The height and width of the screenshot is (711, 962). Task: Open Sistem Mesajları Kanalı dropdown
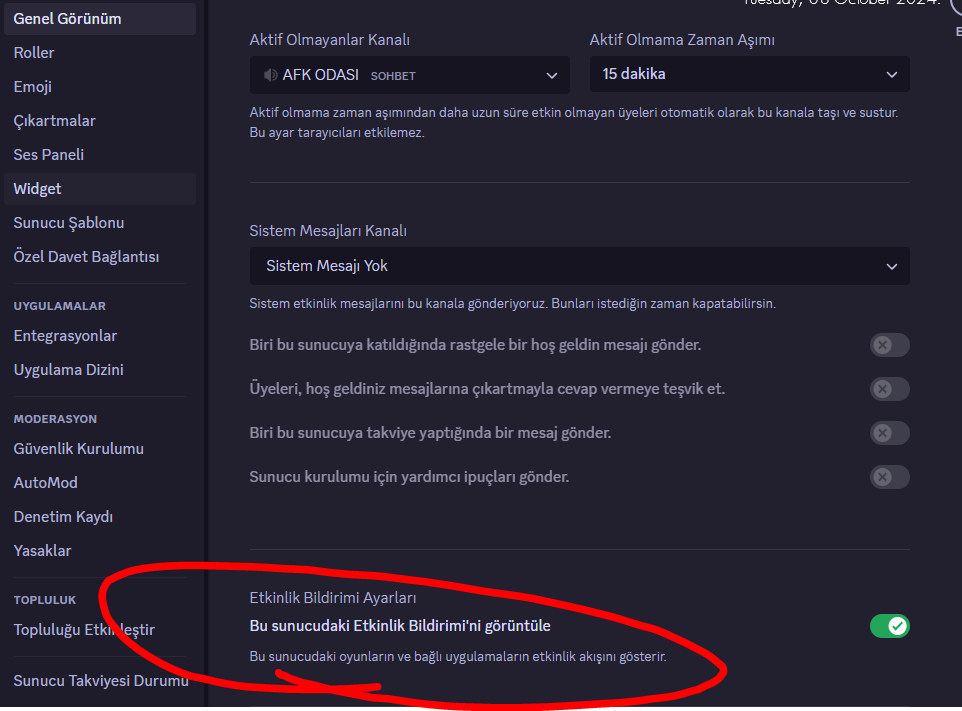coord(579,266)
